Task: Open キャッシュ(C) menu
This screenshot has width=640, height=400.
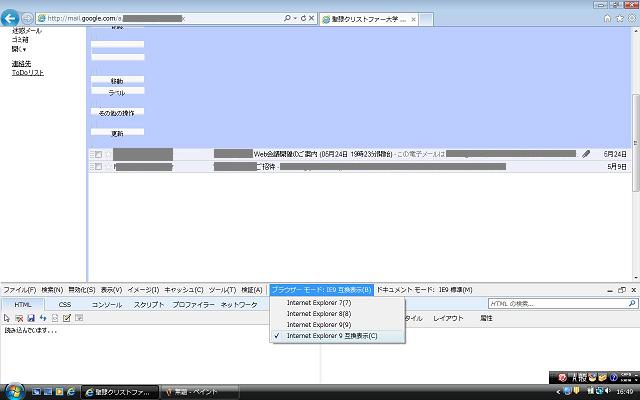Action: [x=184, y=290]
